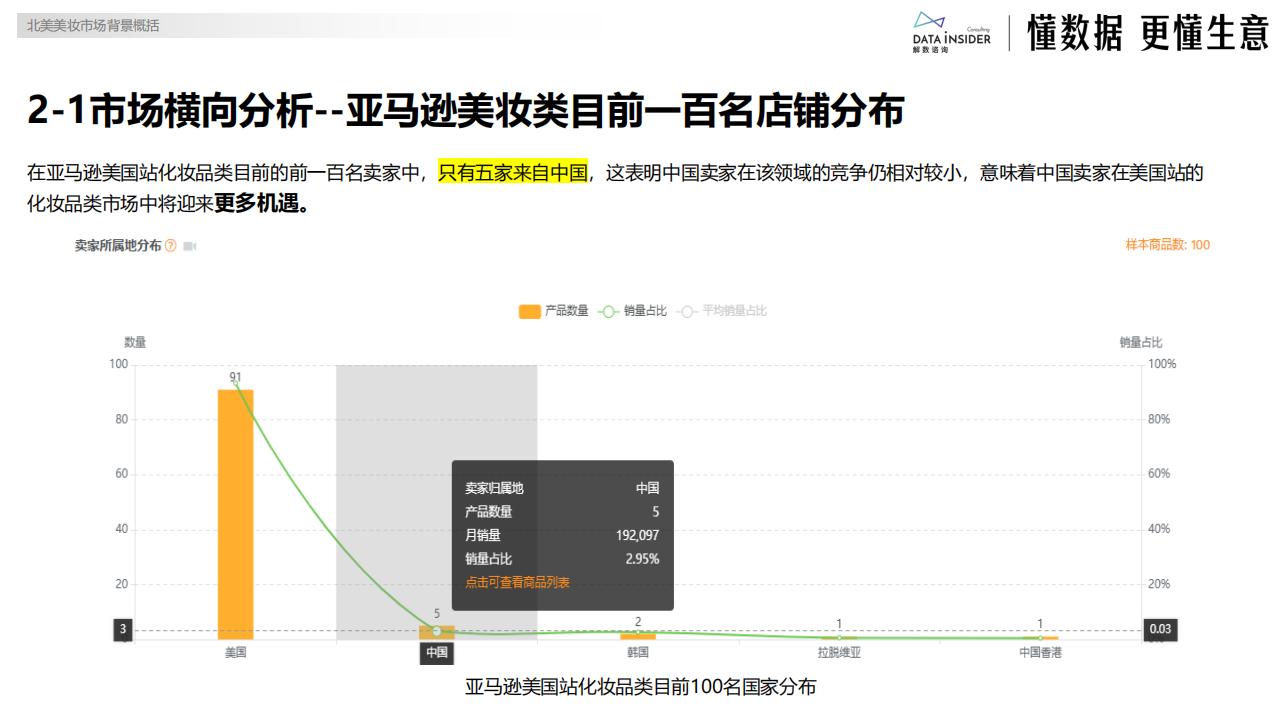Click the 月销量 192,097 tooltip row
Image resolution: width=1280 pixels, height=720 pixels.
(562, 535)
